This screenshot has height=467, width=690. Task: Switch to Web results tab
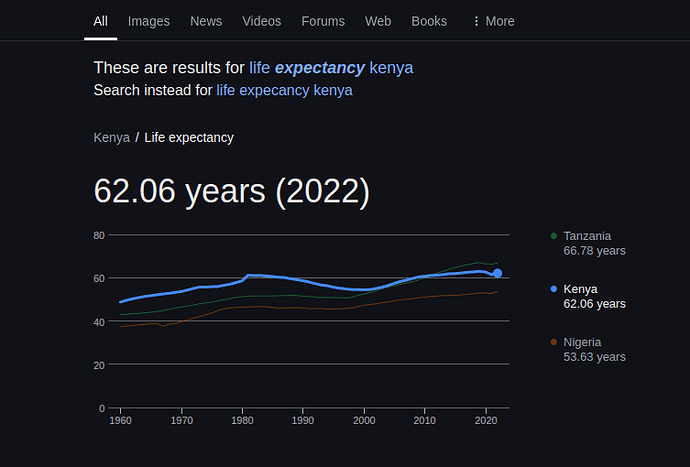coord(378,21)
